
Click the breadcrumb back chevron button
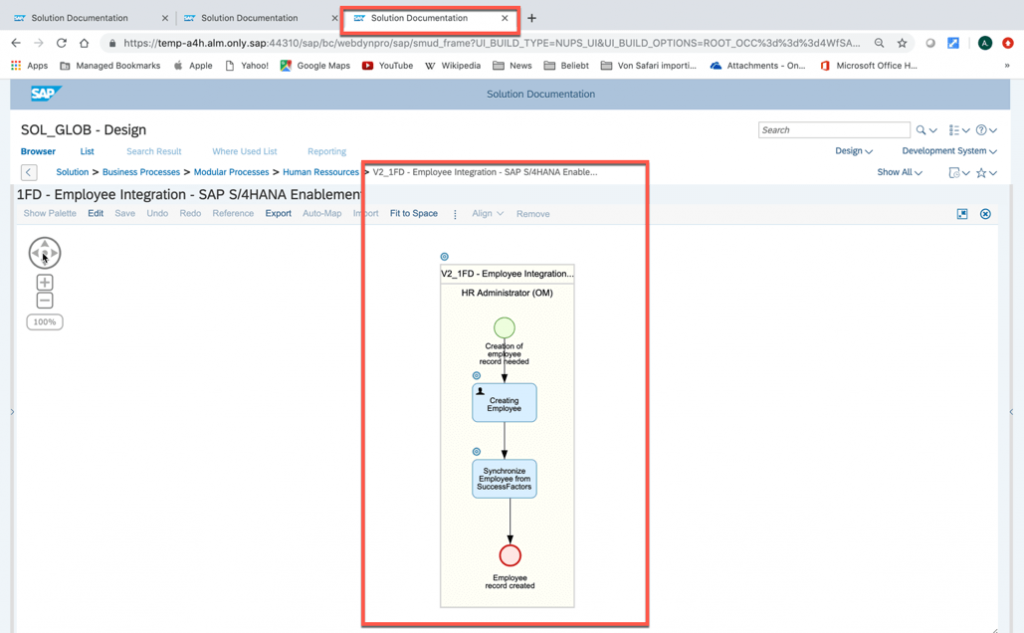pyautogui.click(x=29, y=172)
